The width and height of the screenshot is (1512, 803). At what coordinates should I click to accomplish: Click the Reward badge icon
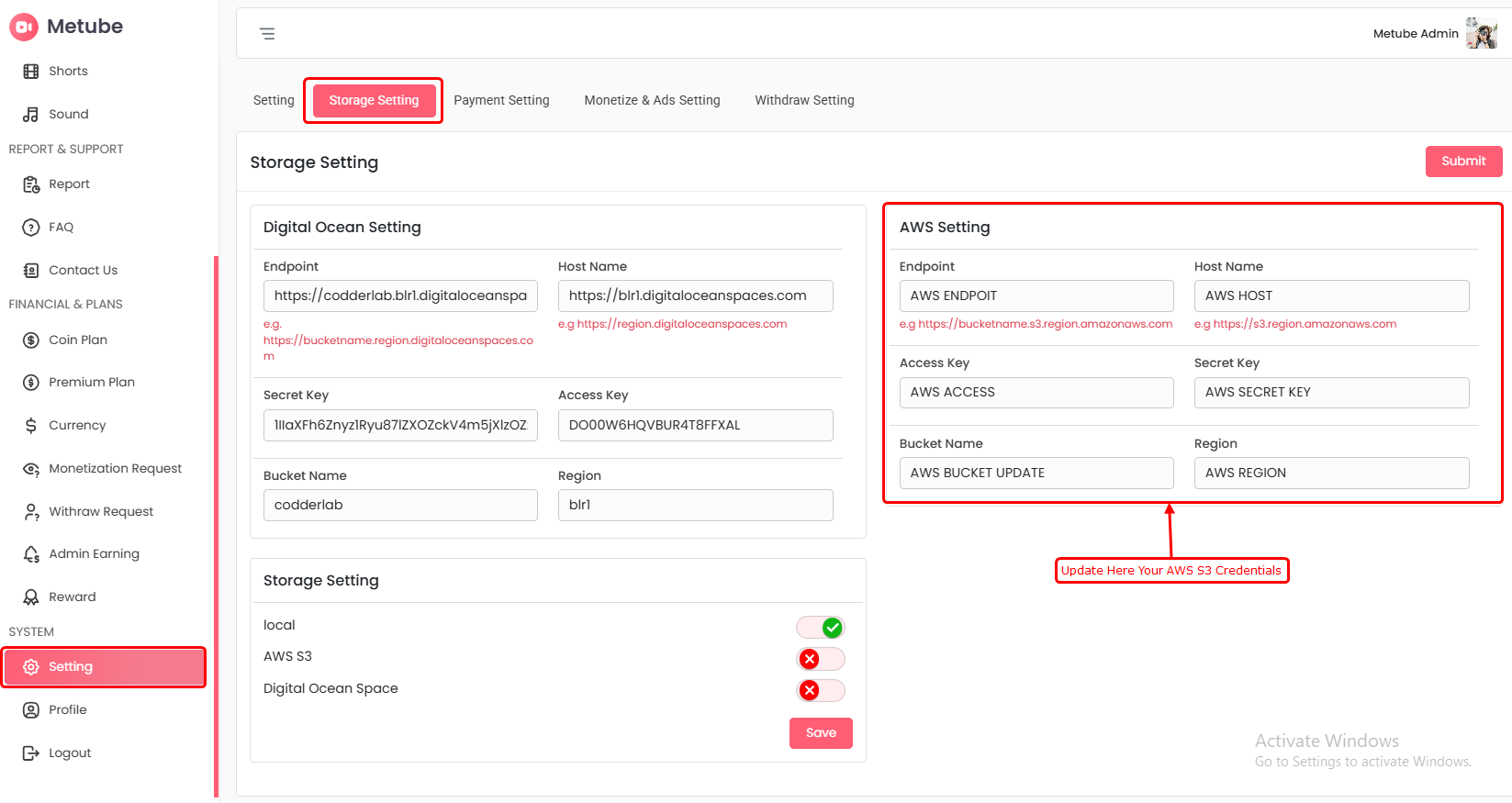pyautogui.click(x=31, y=597)
